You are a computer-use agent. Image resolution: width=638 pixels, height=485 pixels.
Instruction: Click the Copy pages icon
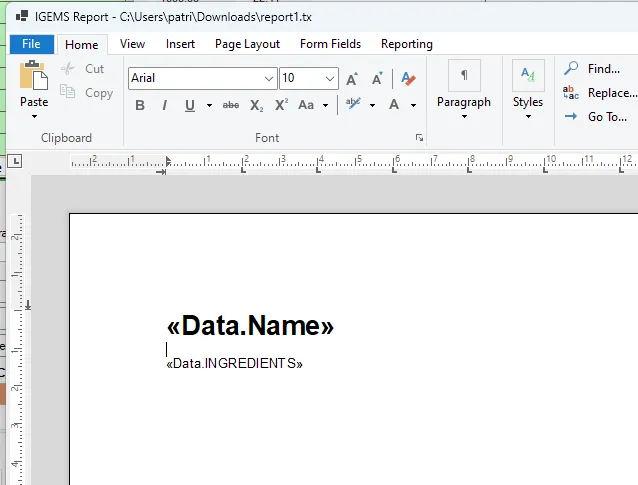coord(68,92)
